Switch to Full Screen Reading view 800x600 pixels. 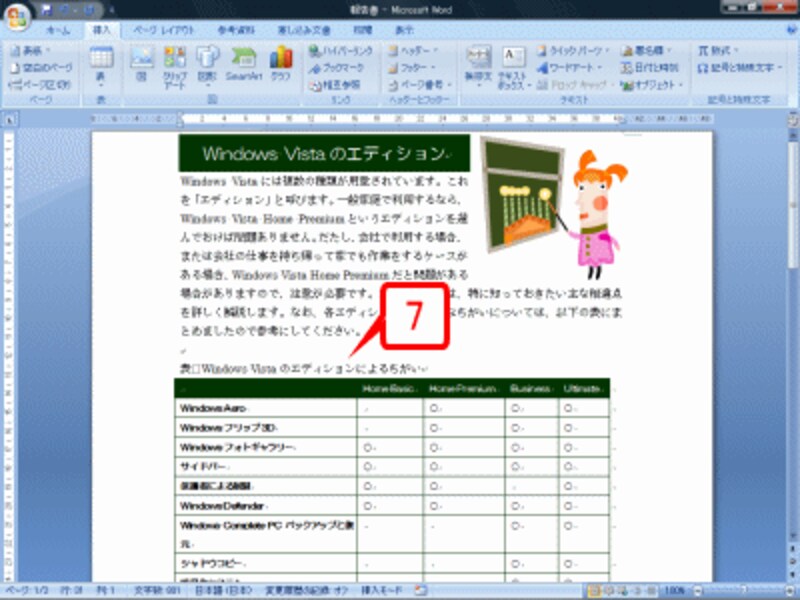tap(609, 591)
